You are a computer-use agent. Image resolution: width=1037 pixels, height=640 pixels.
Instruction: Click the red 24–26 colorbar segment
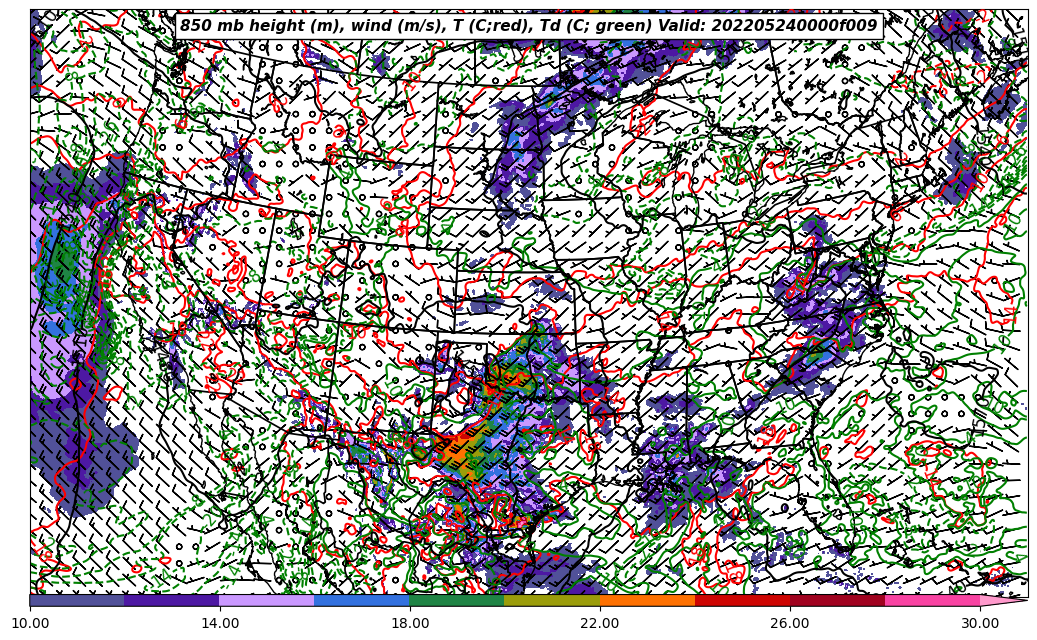743,600
